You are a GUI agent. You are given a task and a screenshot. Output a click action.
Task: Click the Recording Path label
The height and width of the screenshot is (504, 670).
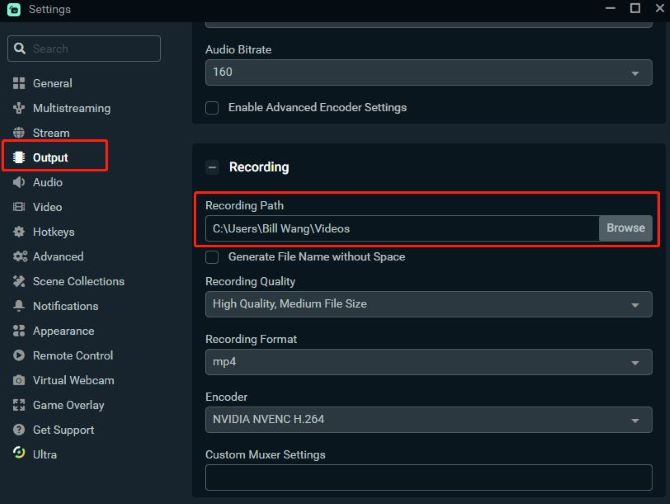pyautogui.click(x=244, y=205)
